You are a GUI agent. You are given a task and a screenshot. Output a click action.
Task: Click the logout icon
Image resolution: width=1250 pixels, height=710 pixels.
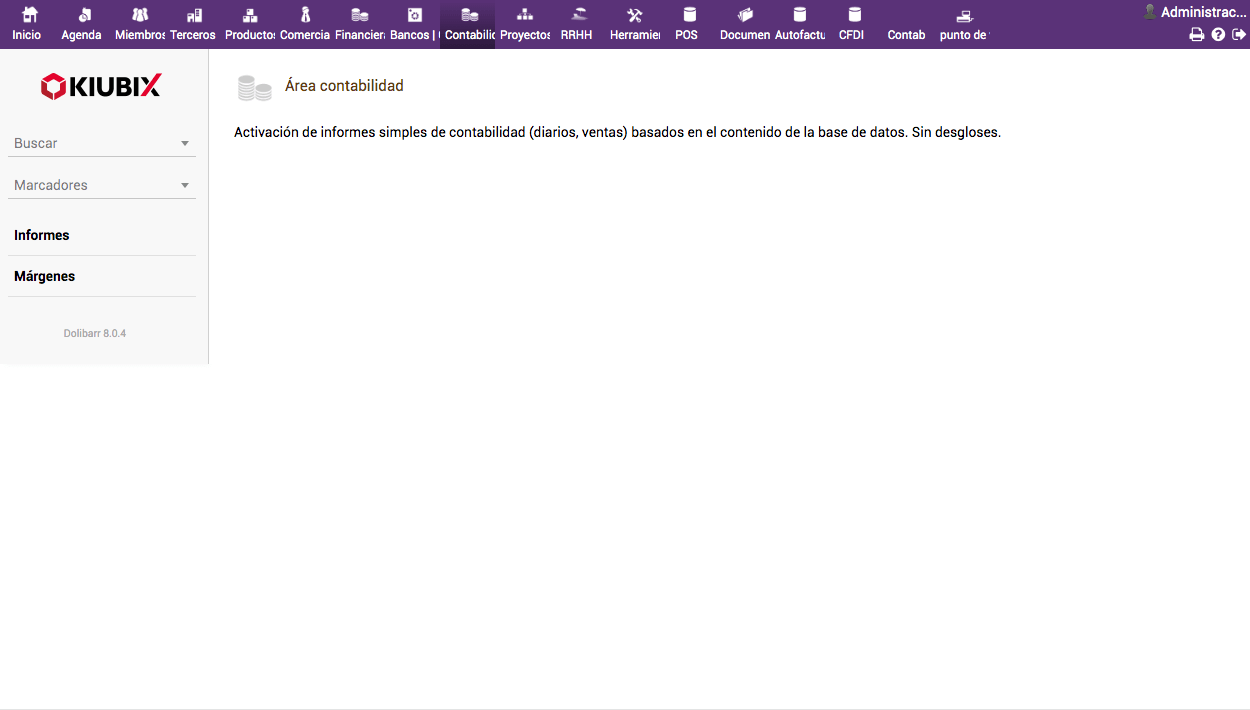(x=1239, y=35)
